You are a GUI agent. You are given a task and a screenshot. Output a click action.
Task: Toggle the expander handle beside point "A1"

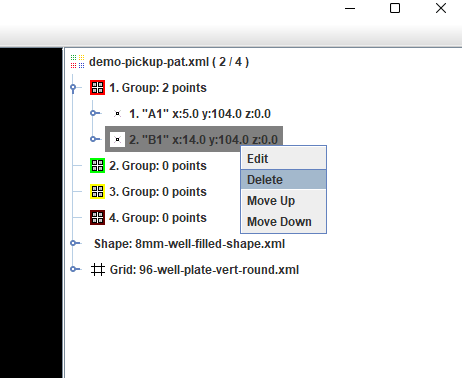[93, 114]
